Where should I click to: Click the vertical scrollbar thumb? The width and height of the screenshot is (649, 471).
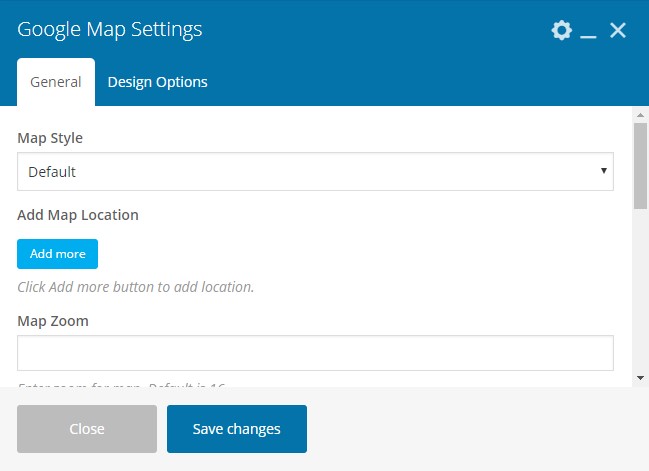tap(640, 165)
